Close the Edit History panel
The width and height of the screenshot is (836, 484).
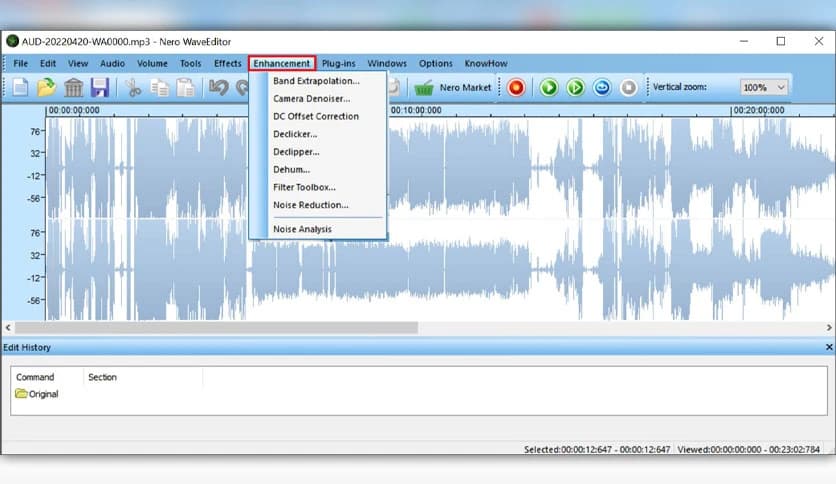(x=829, y=347)
